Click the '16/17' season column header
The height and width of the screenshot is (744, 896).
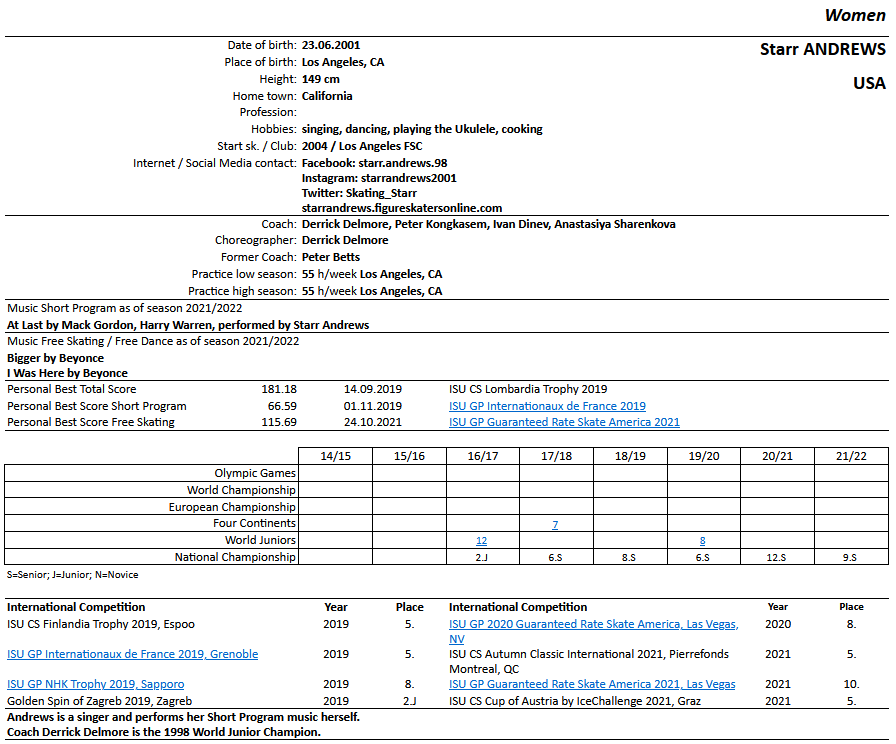(x=483, y=456)
